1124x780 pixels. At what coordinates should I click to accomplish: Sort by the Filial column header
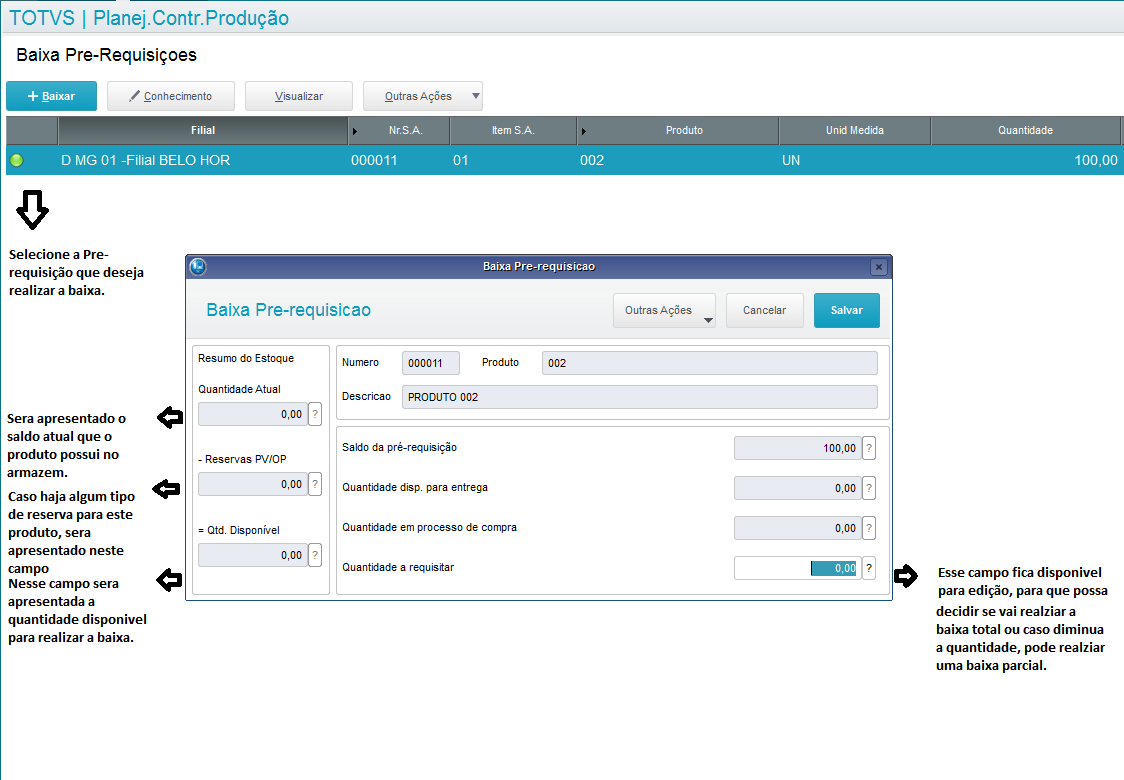click(203, 130)
